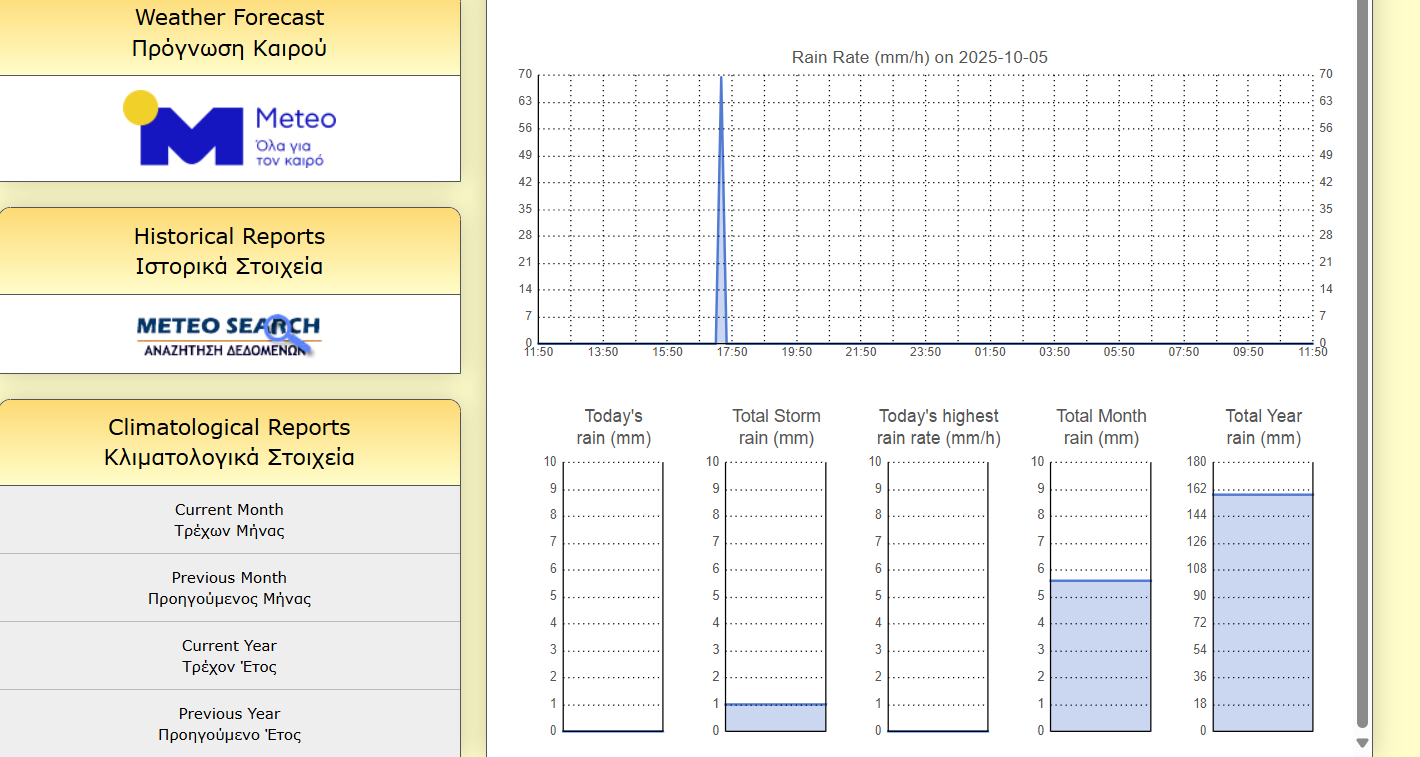Click the Rain Rate chart title
Image resolution: width=1420 pixels, height=757 pixels.
pos(920,57)
